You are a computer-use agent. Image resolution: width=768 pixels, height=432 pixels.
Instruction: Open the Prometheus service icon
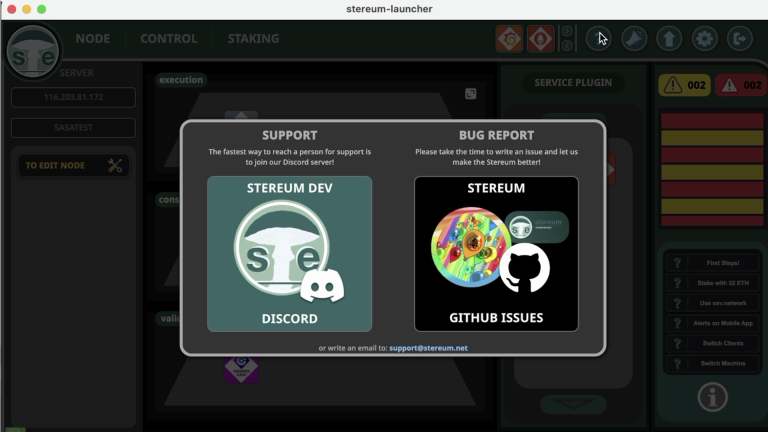point(540,38)
